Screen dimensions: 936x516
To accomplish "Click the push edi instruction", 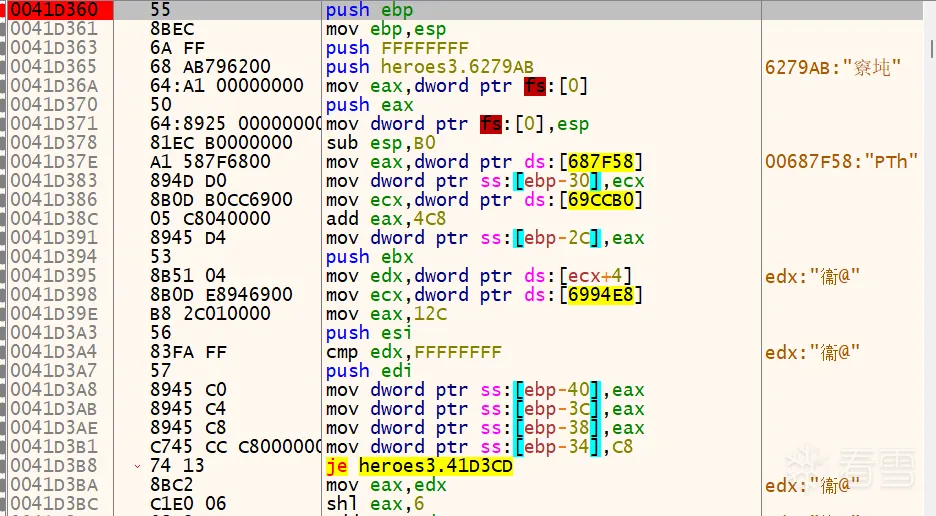I will [361, 371].
